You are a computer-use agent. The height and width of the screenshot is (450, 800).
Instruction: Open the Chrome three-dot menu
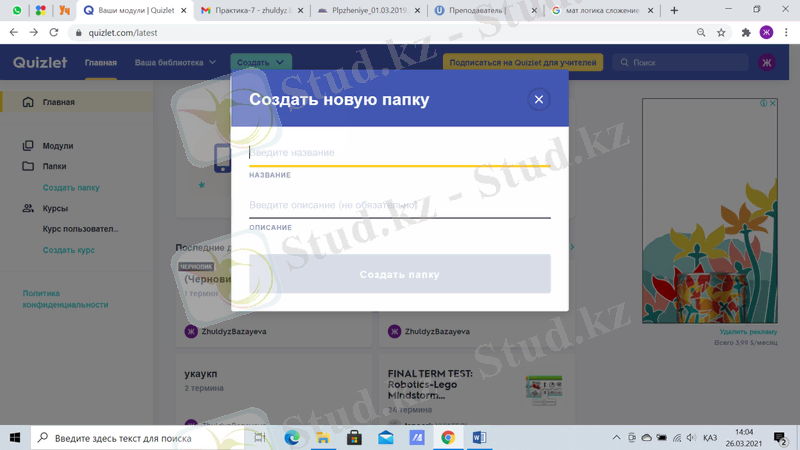pyautogui.click(x=786, y=33)
